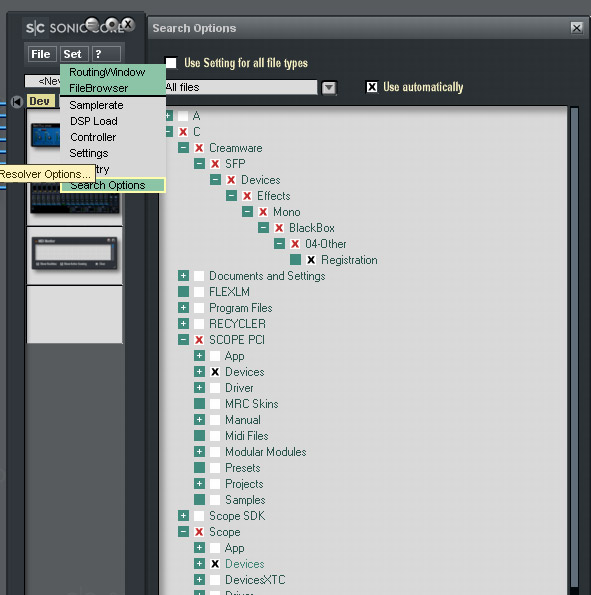Collapse the 04-Other folder node
Image resolution: width=591 pixels, height=595 pixels.
coord(279,244)
